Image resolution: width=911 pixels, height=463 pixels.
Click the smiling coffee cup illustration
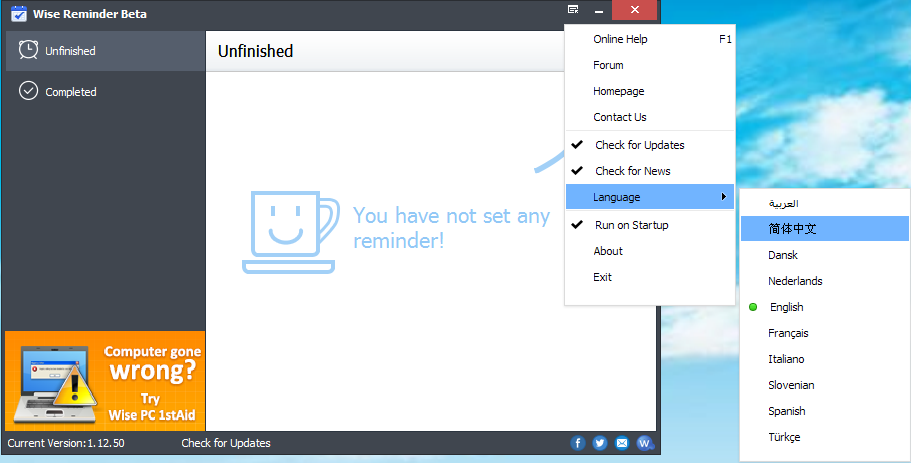point(290,232)
